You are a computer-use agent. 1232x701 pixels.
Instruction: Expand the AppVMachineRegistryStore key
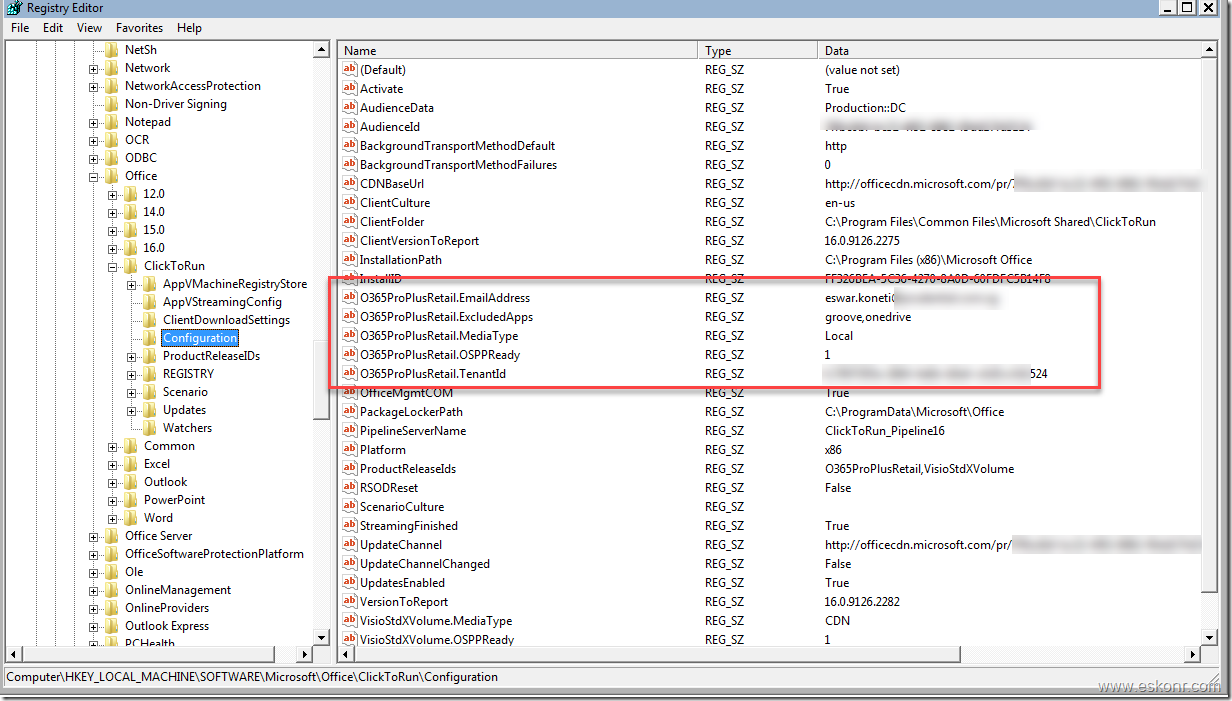[x=131, y=284]
